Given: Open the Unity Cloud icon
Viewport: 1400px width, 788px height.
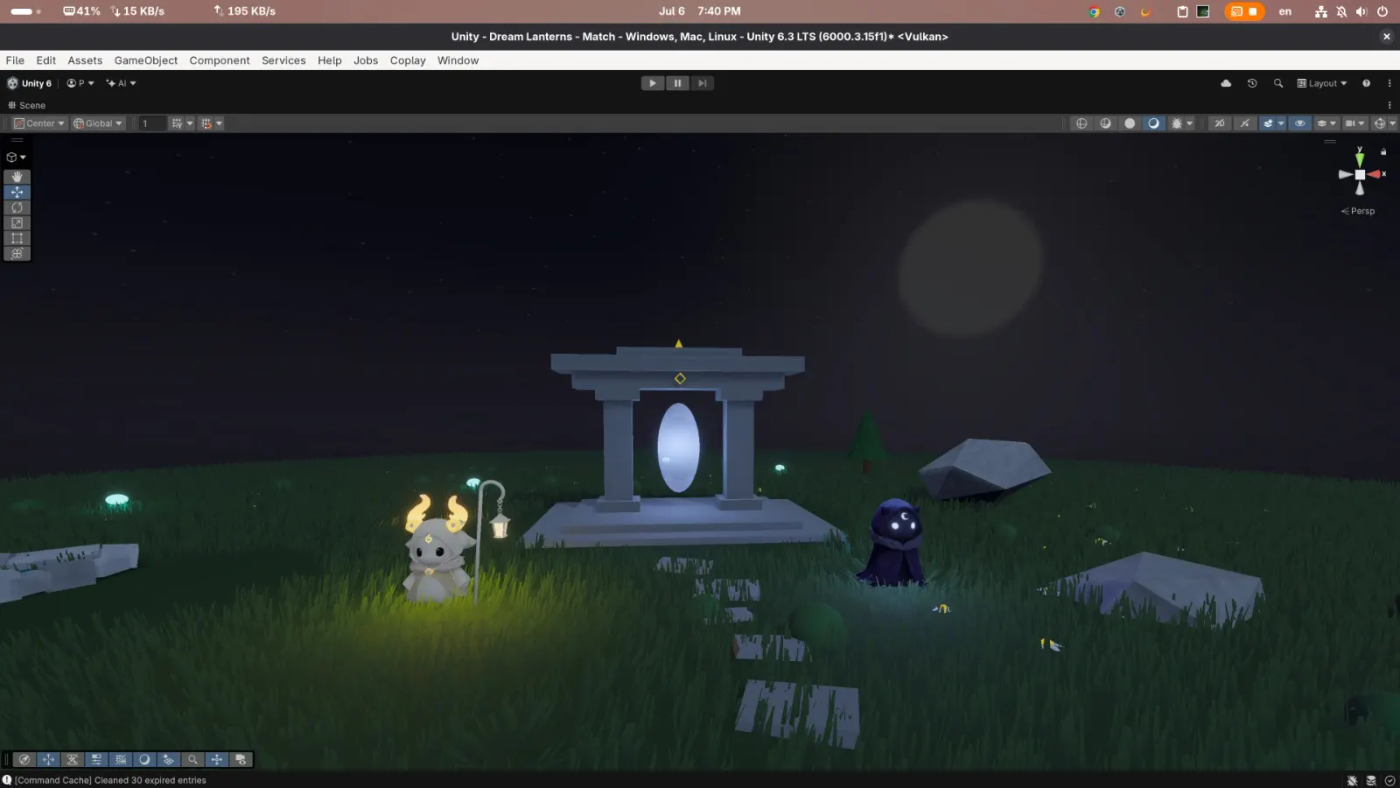Looking at the screenshot, I should (x=1226, y=83).
